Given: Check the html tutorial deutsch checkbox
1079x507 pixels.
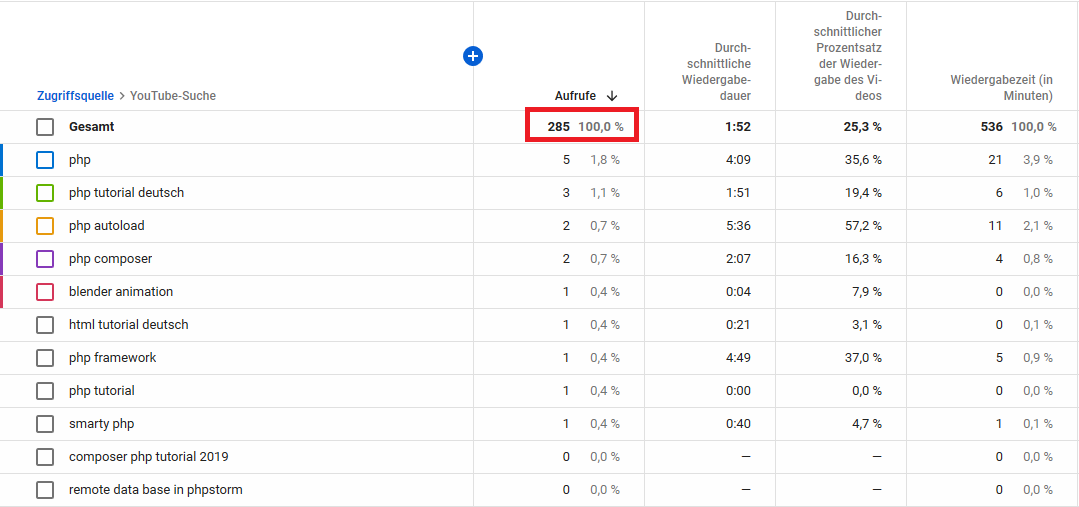Looking at the screenshot, I should [45, 325].
